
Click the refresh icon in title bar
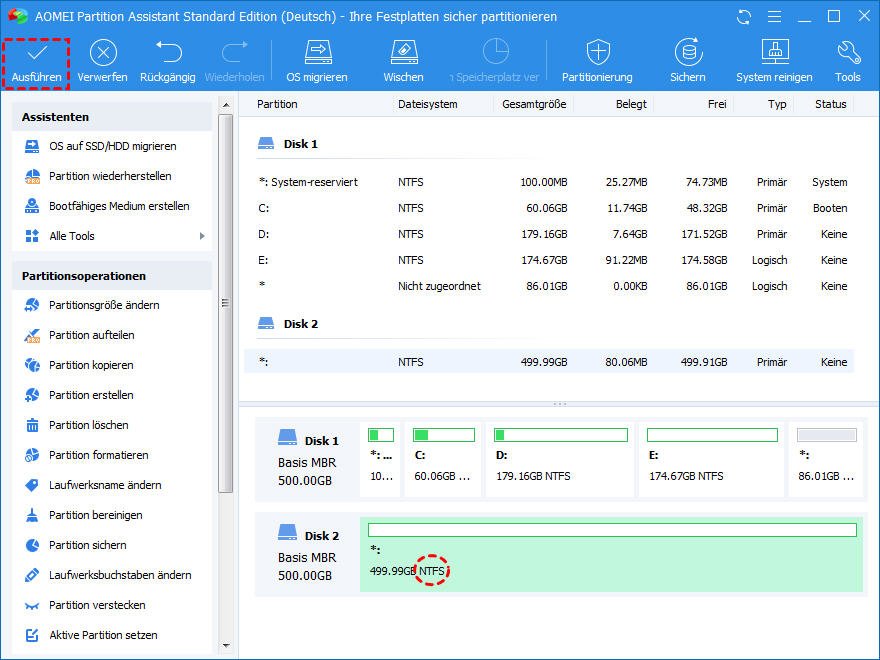point(743,17)
